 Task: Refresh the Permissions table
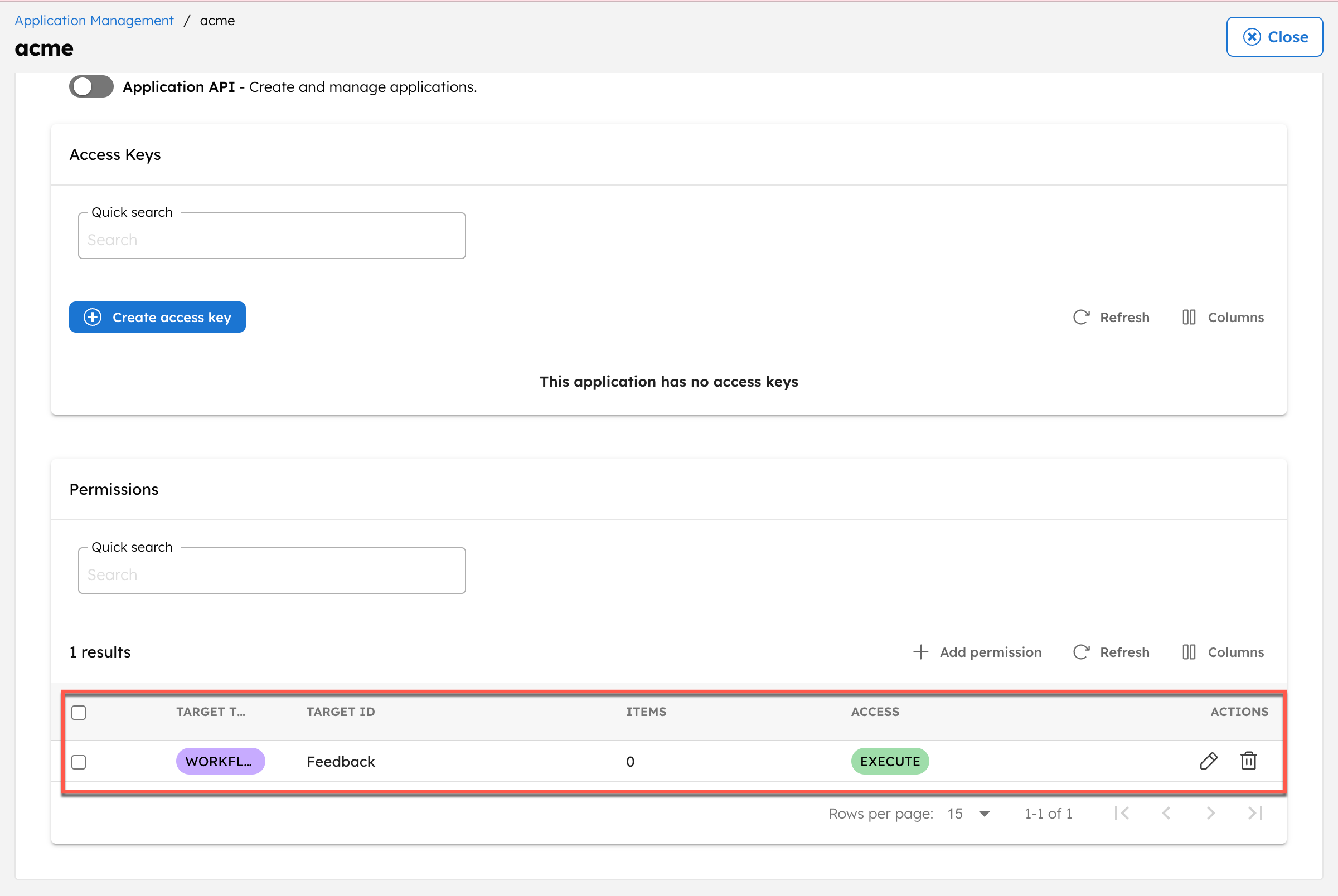(x=1111, y=652)
